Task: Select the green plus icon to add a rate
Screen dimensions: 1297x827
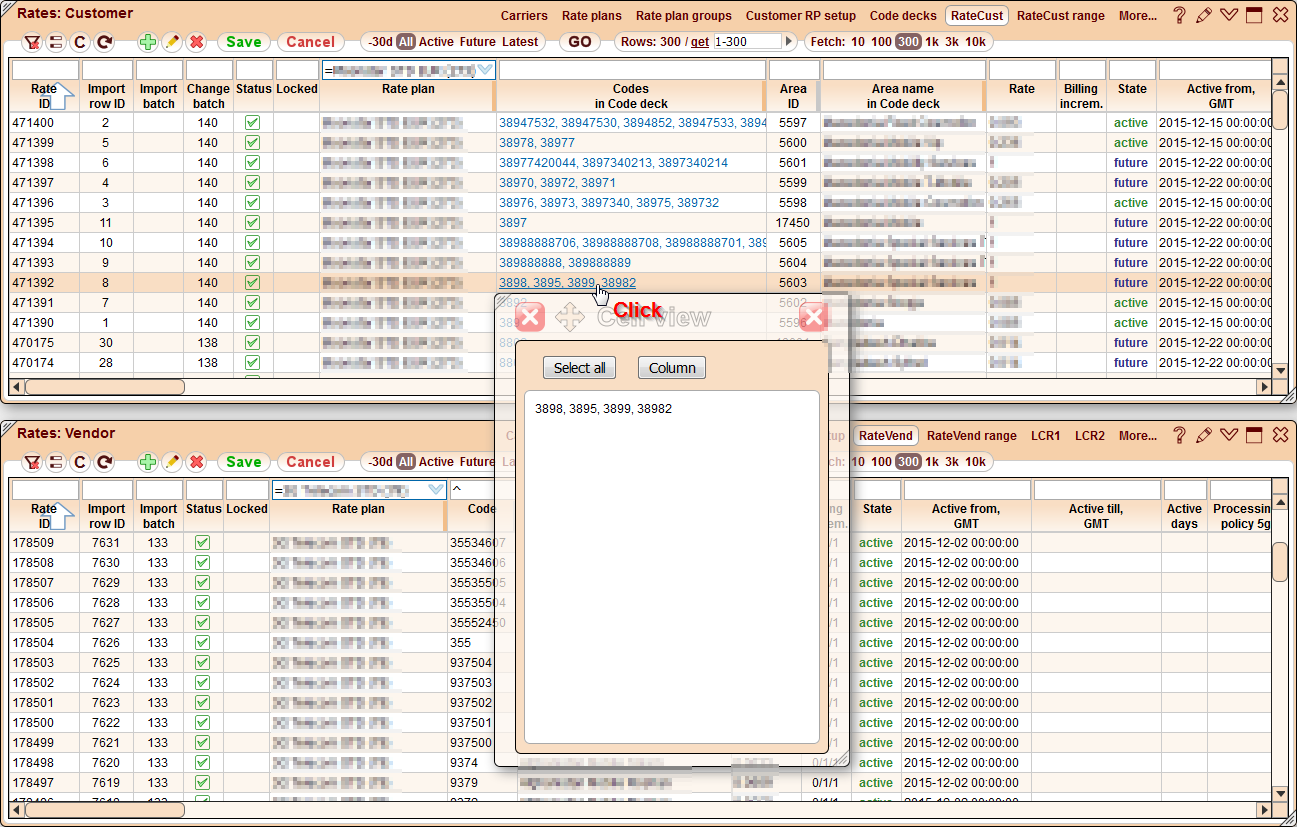Action: 147,42
